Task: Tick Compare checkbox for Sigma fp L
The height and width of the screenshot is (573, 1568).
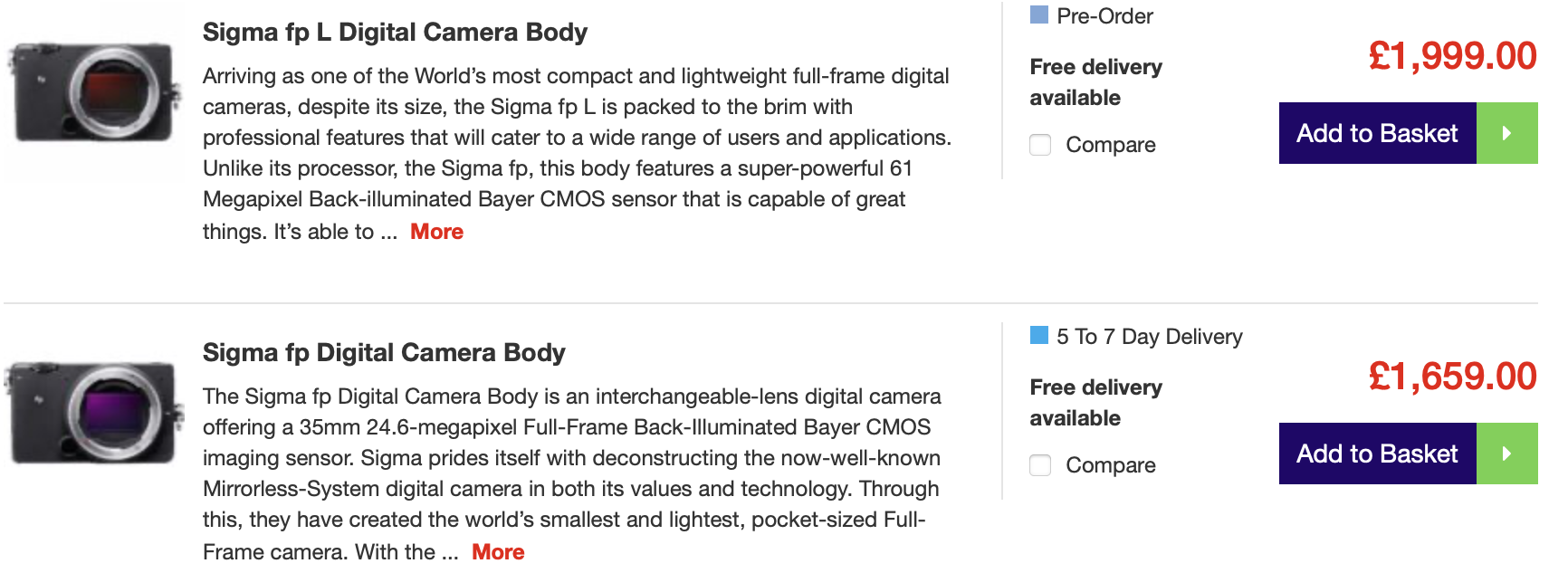Action: tap(1040, 145)
